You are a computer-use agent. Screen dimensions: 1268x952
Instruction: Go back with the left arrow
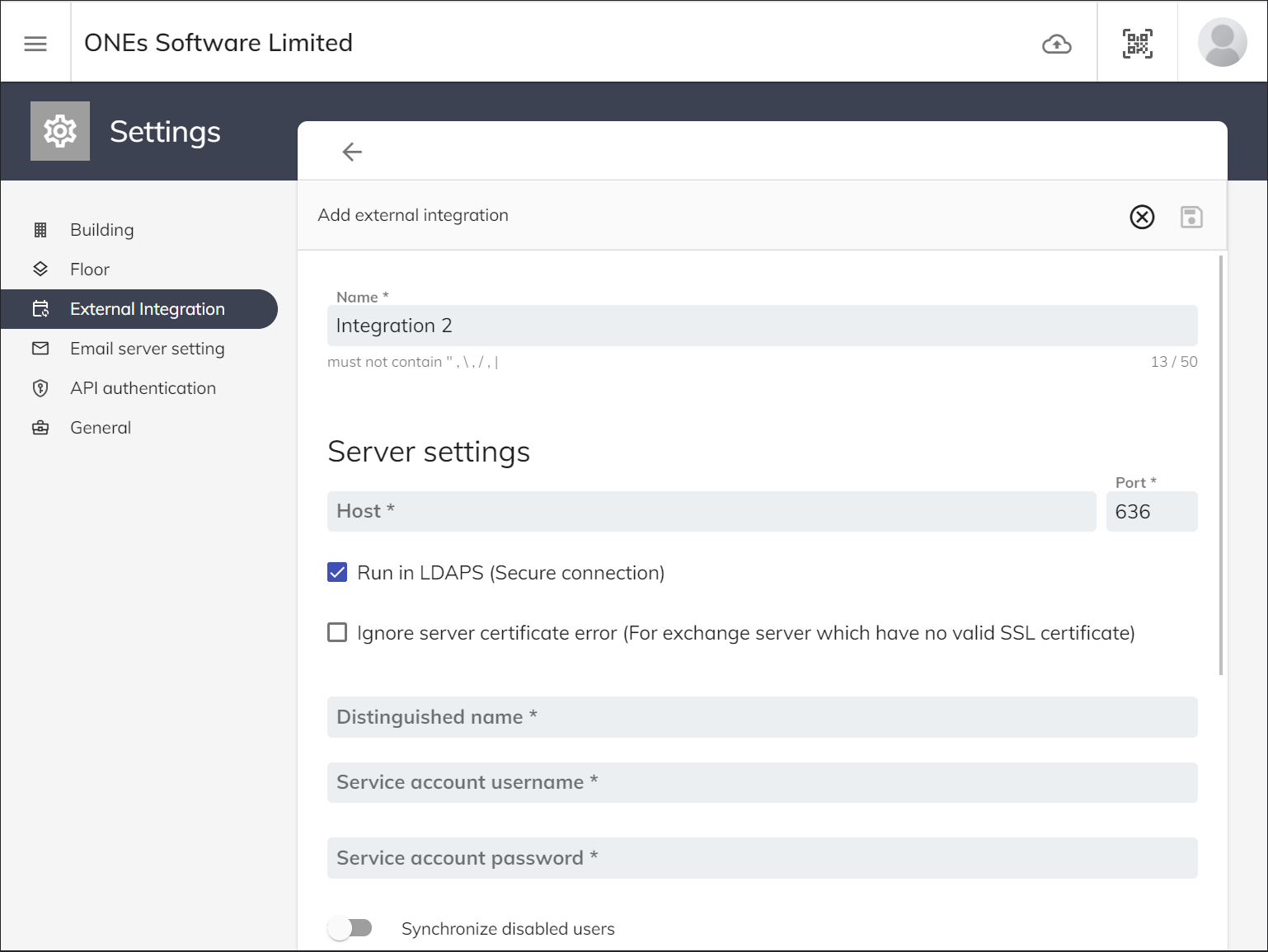click(352, 152)
